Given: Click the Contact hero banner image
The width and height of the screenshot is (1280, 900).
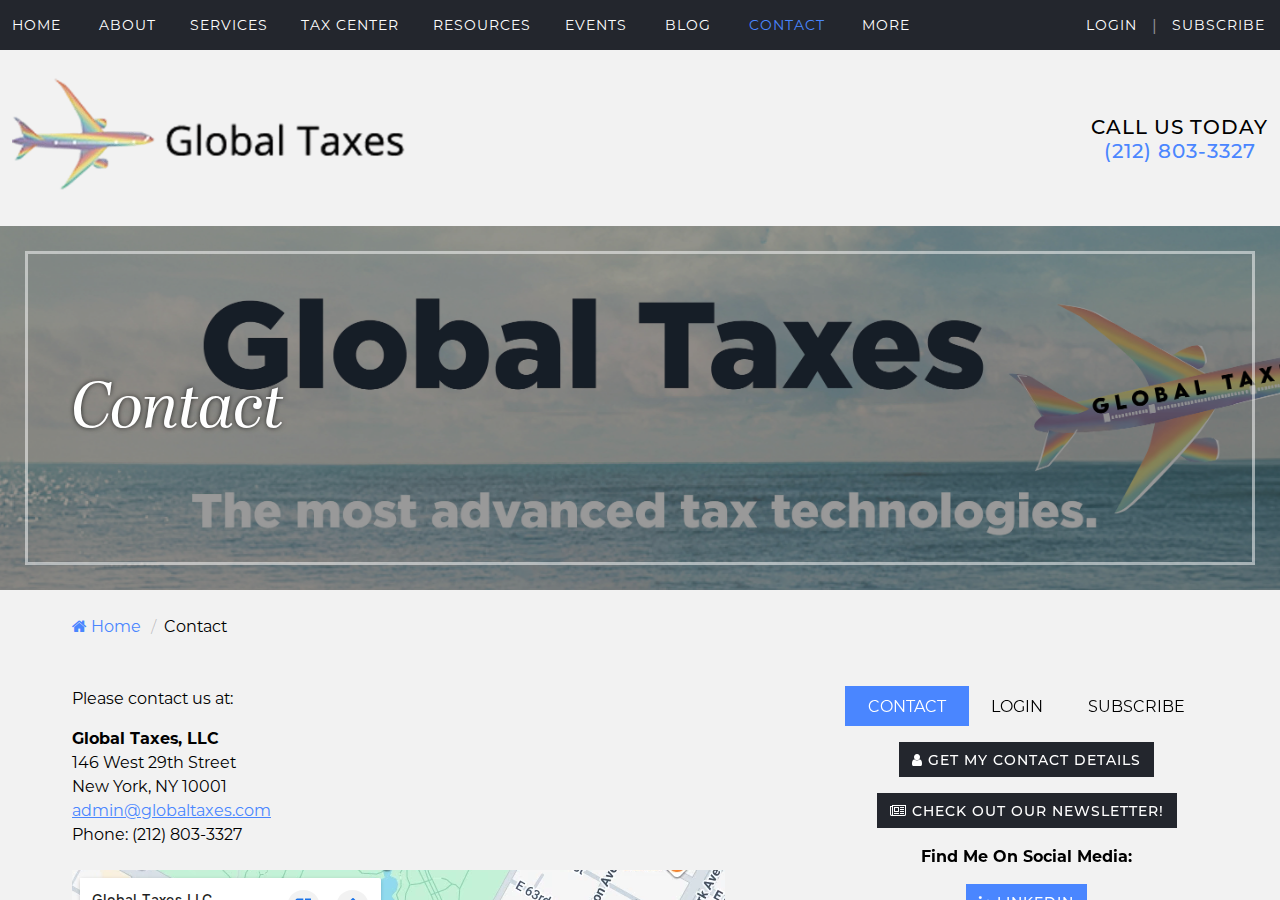Looking at the screenshot, I should pyautogui.click(x=640, y=408).
